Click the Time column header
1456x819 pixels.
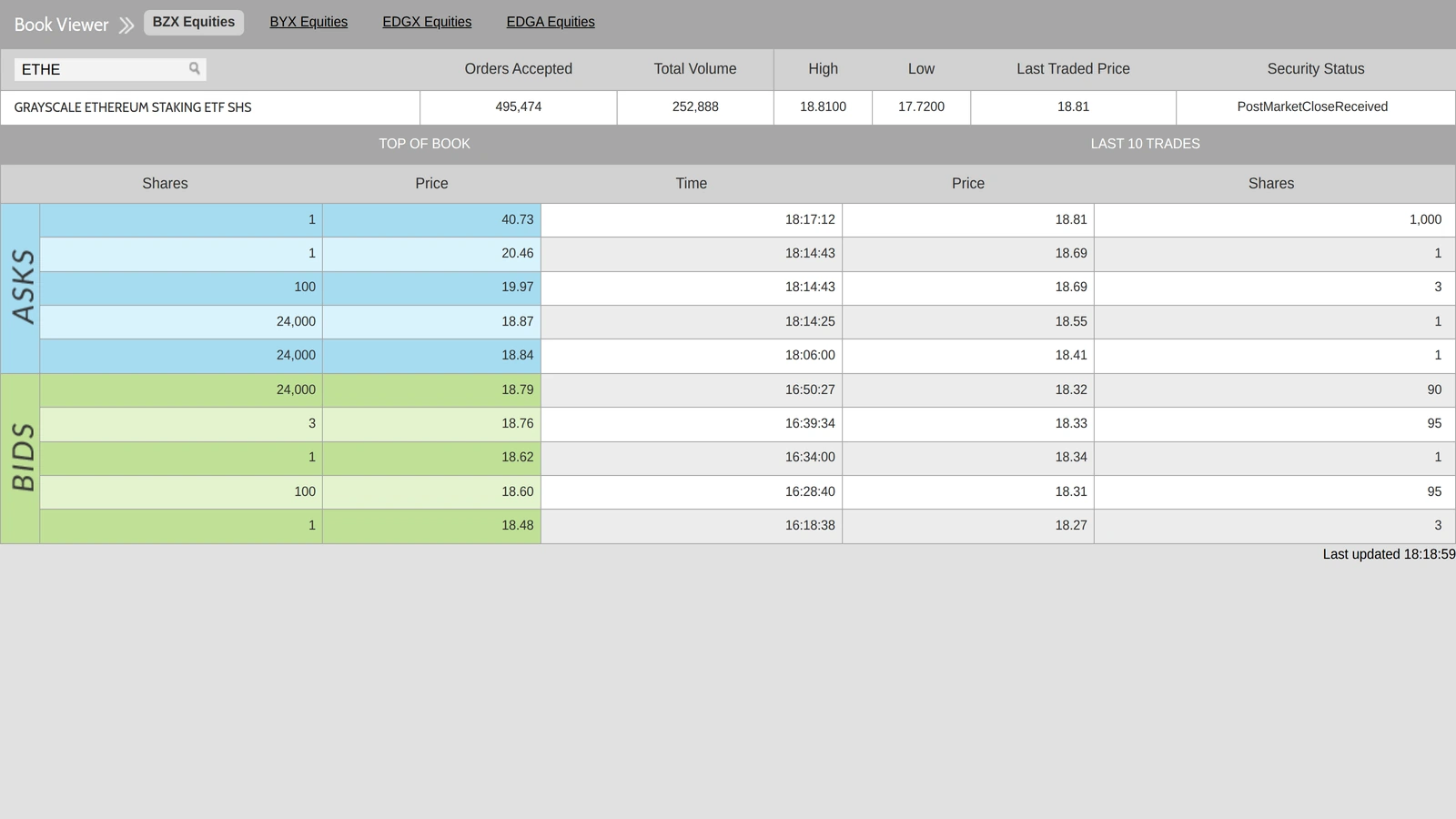pos(692,184)
